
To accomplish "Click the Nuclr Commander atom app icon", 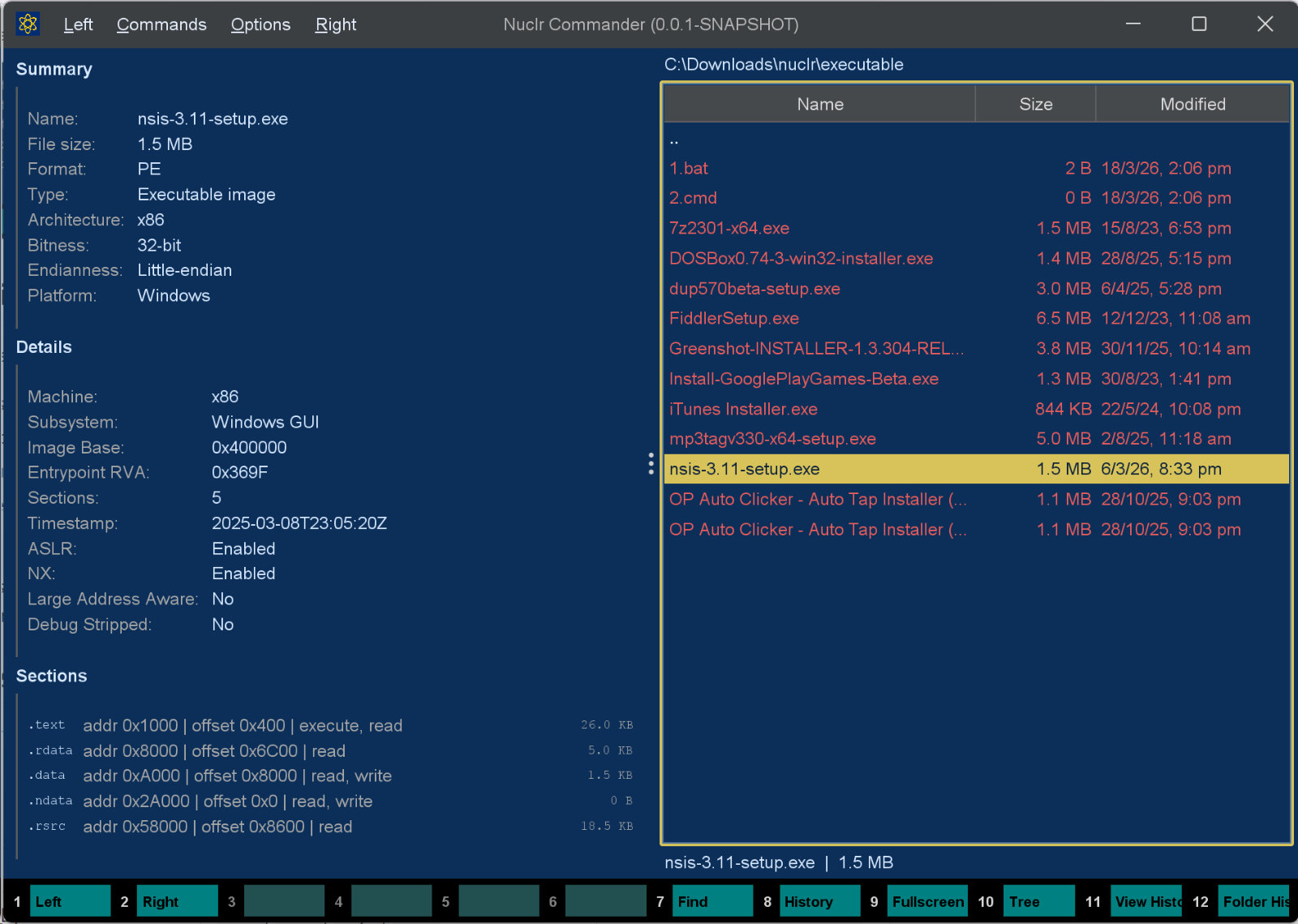I will tap(28, 24).
